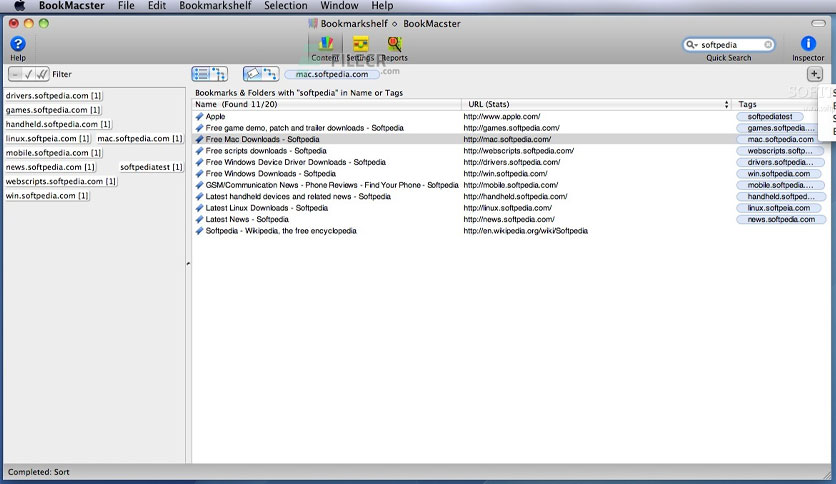Click the minus filter button
836x484 pixels.
(x=15, y=74)
